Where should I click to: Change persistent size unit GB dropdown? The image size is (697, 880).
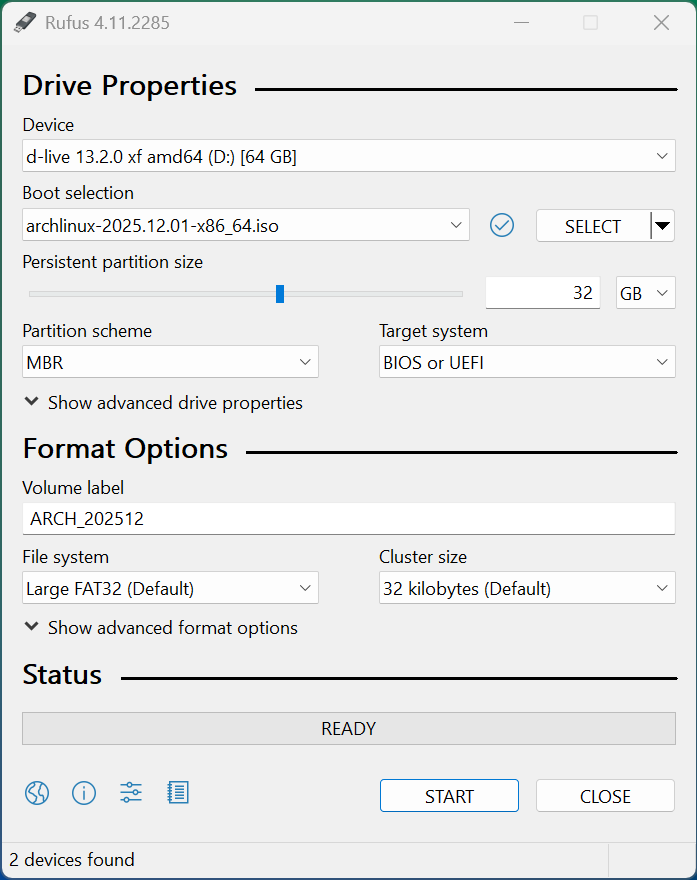click(645, 293)
